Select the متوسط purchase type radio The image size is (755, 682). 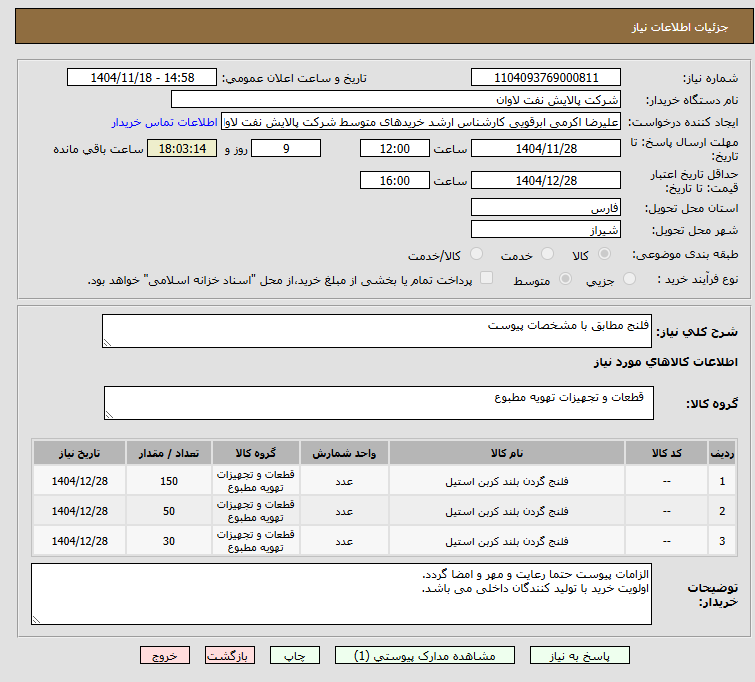click(565, 279)
